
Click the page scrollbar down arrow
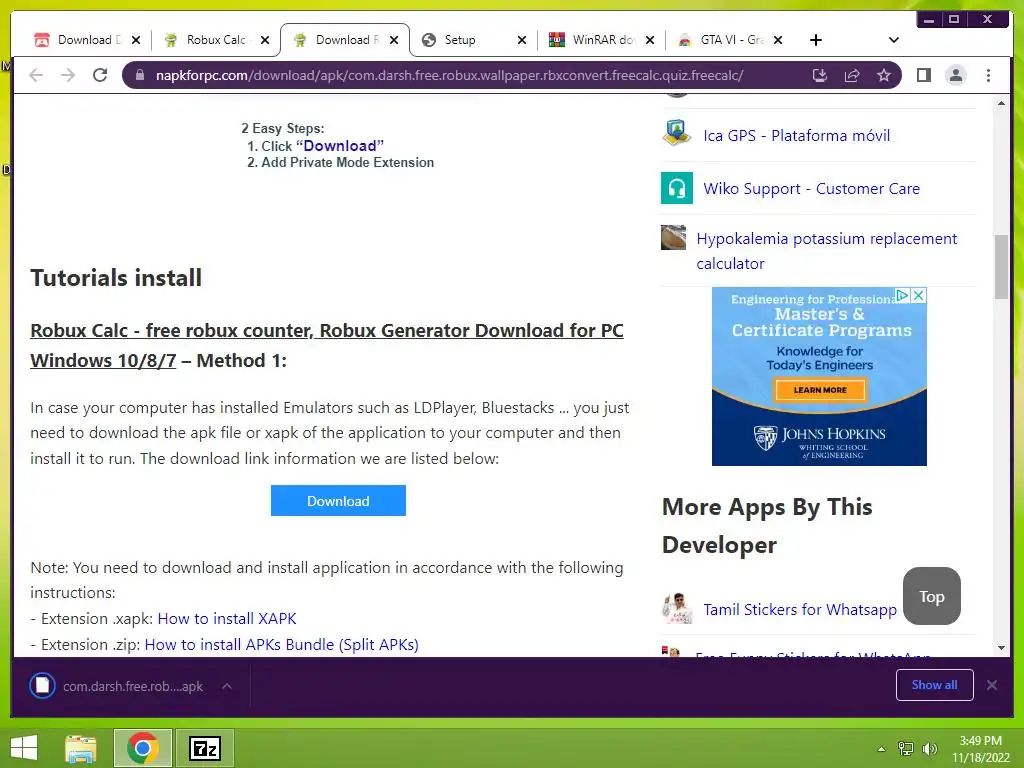1001,648
